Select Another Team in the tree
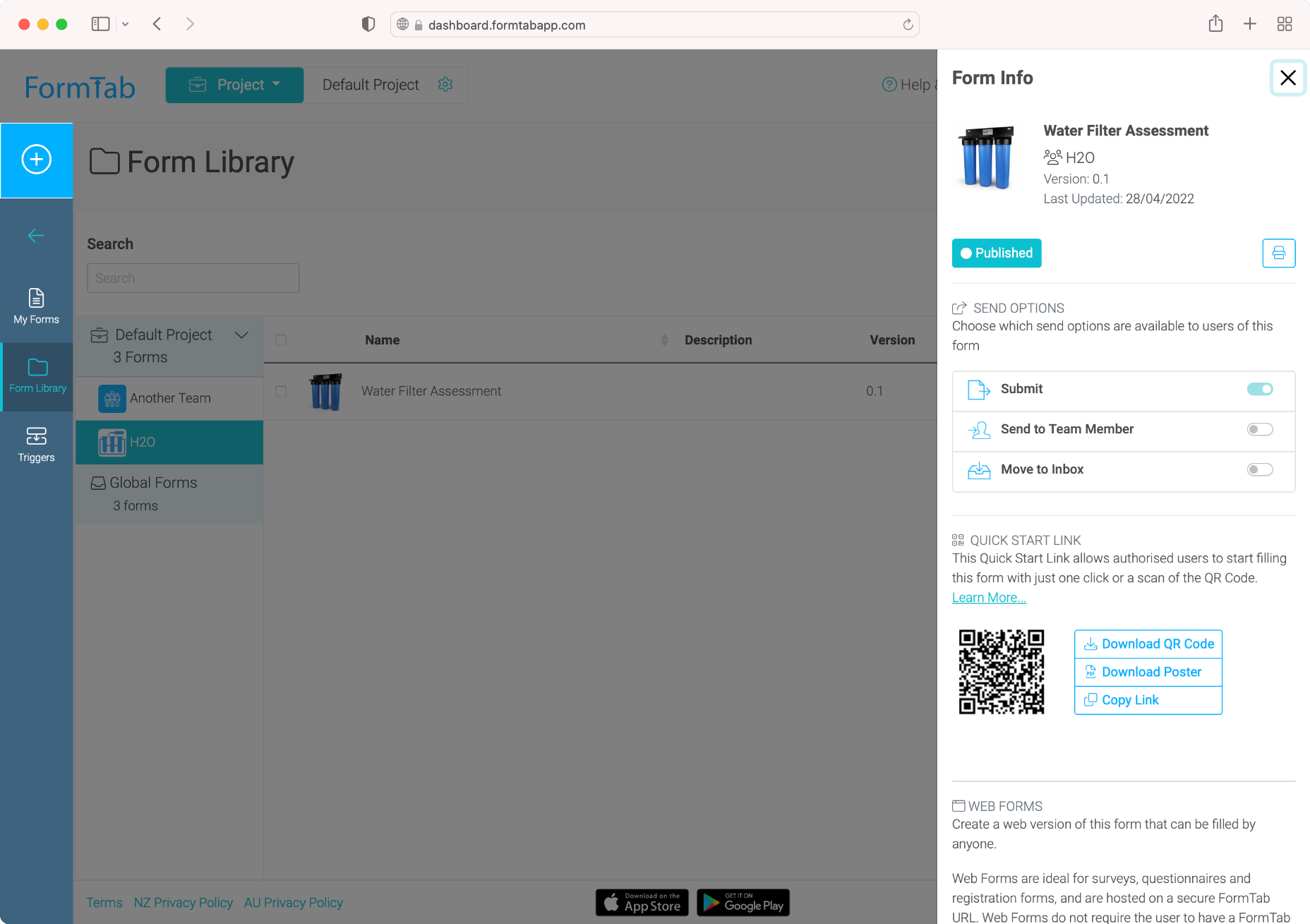The width and height of the screenshot is (1310, 924). 169,399
